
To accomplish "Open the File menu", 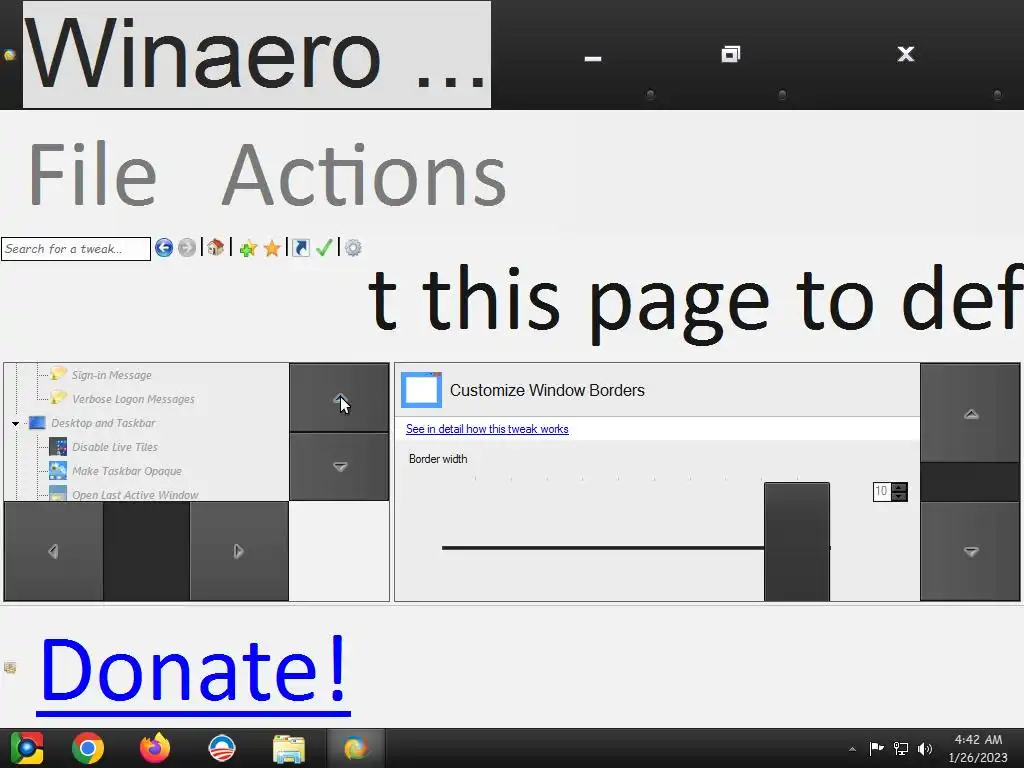I will pos(92,174).
